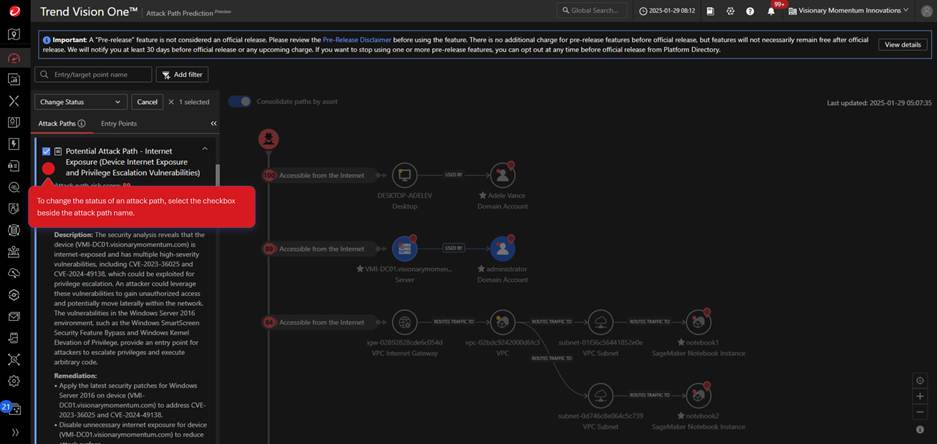Viewport: 937px width, 444px height.
Task: Collapse the Potential Attack Path card chevron
Action: coord(205,149)
